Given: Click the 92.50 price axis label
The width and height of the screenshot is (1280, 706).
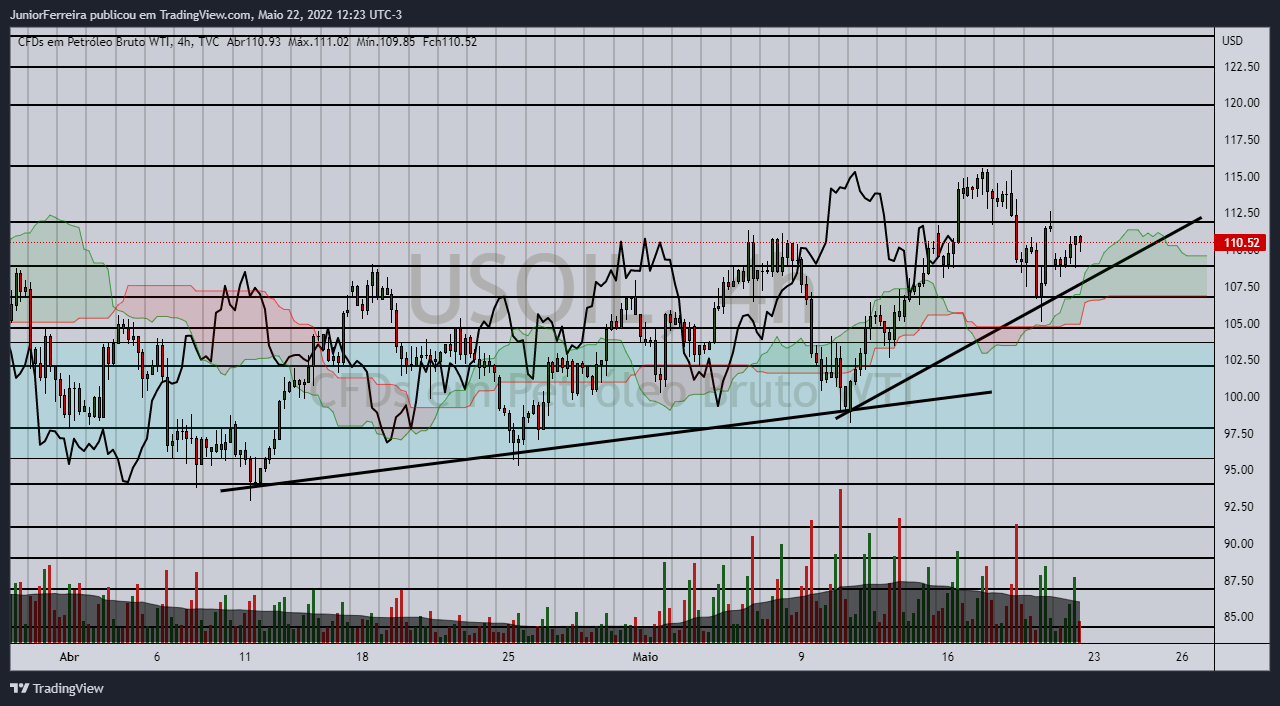Looking at the screenshot, I should click(1241, 507).
